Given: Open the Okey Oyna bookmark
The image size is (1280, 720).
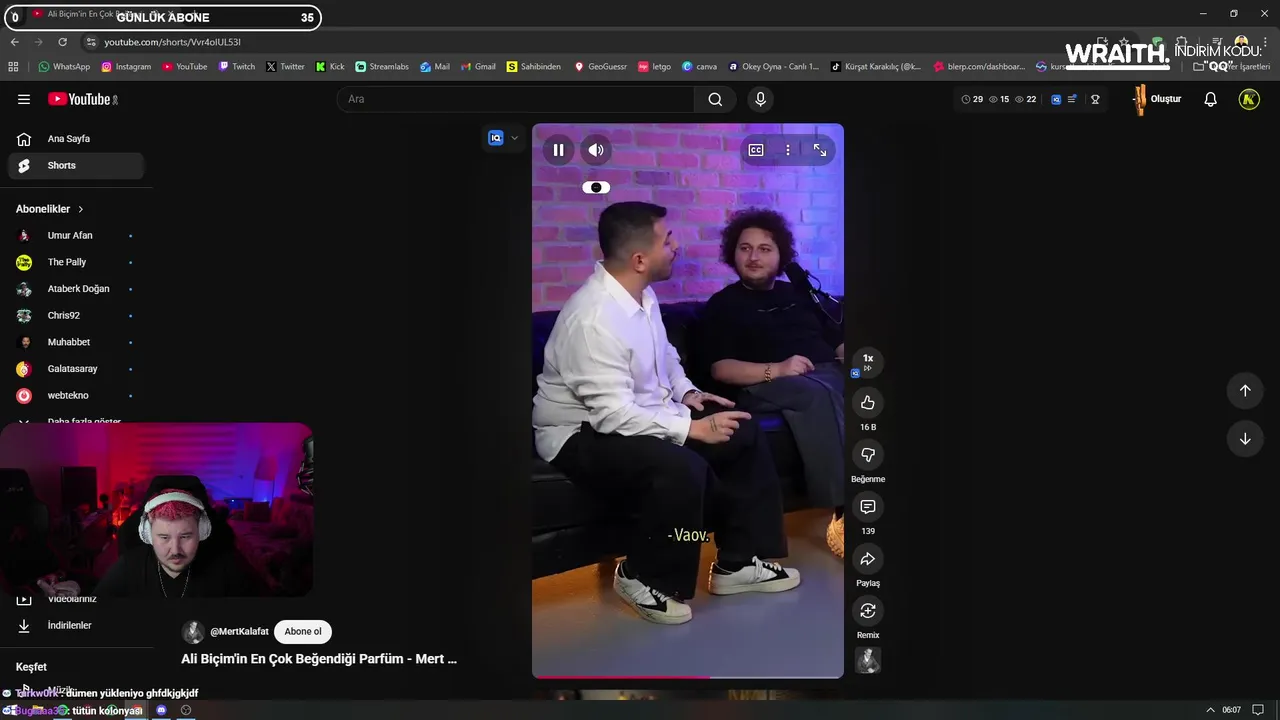Looking at the screenshot, I should (773, 67).
